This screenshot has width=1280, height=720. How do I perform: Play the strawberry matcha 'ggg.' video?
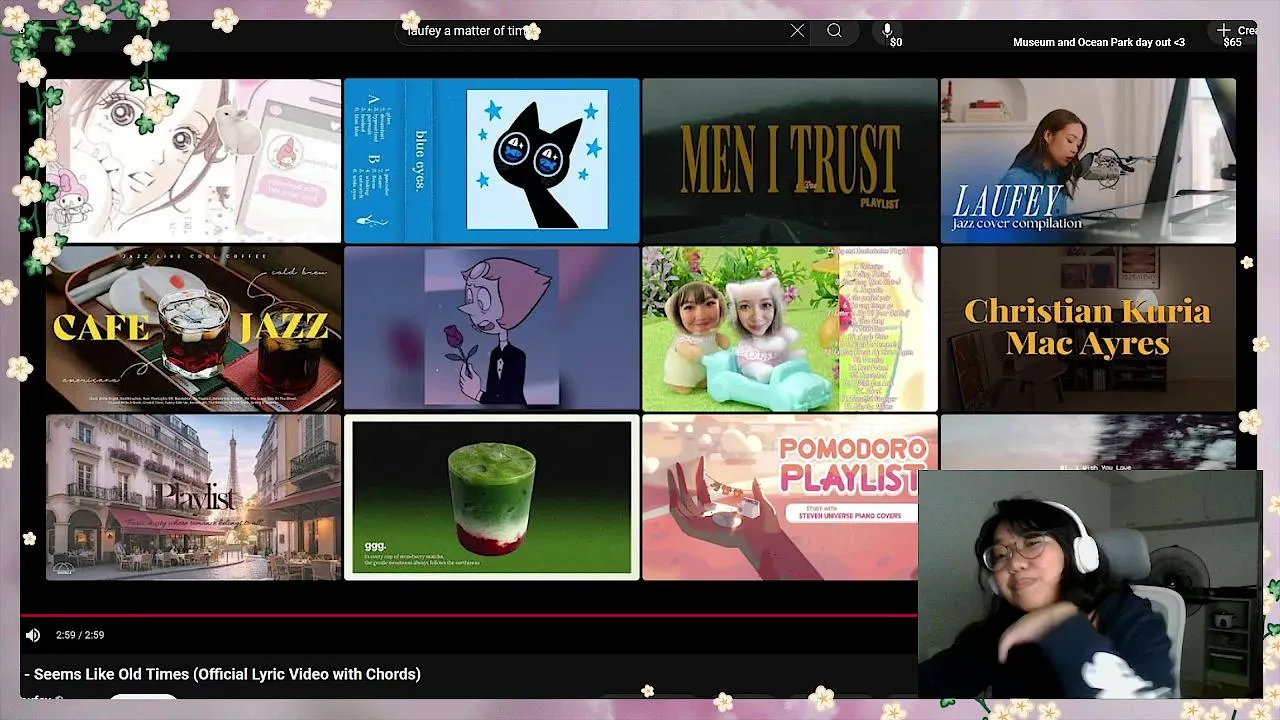(491, 497)
